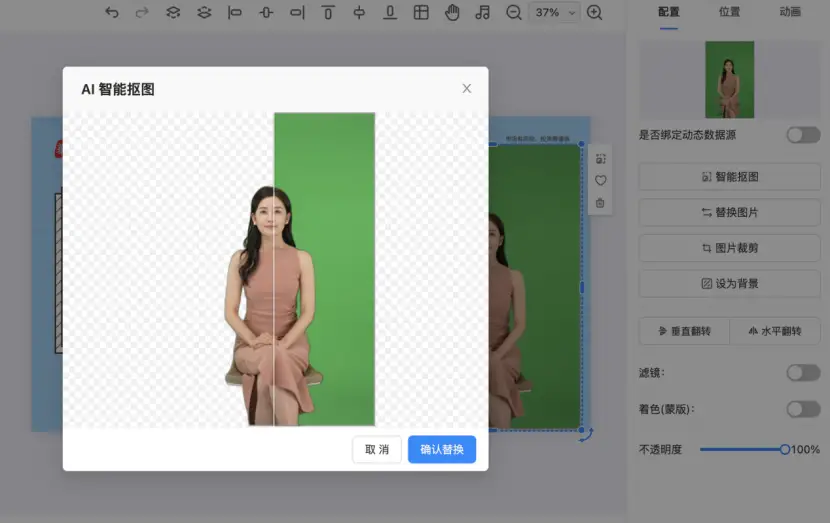Switch to the 位置 tab
830x523 pixels.
point(729,12)
